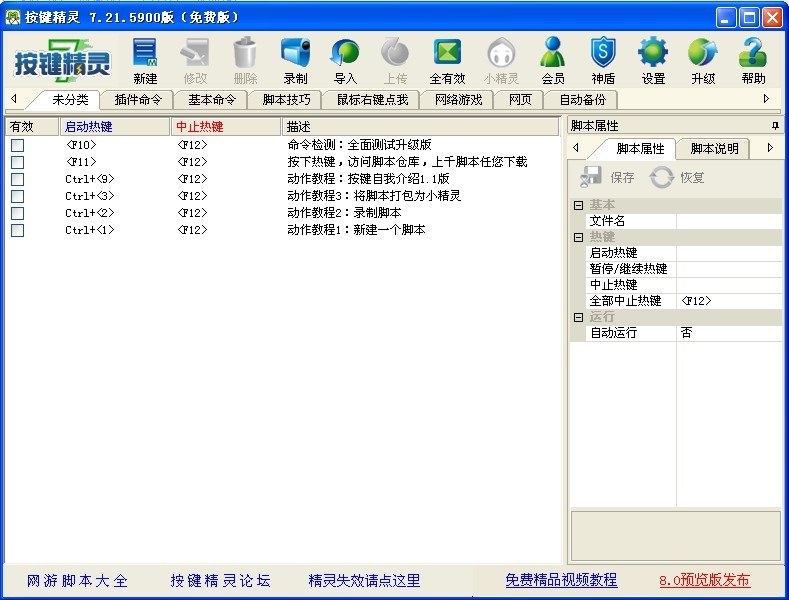Viewport: 789px width, 600px height.
Task: Click the 全部中止热键 value <F12>
Action: 729,301
